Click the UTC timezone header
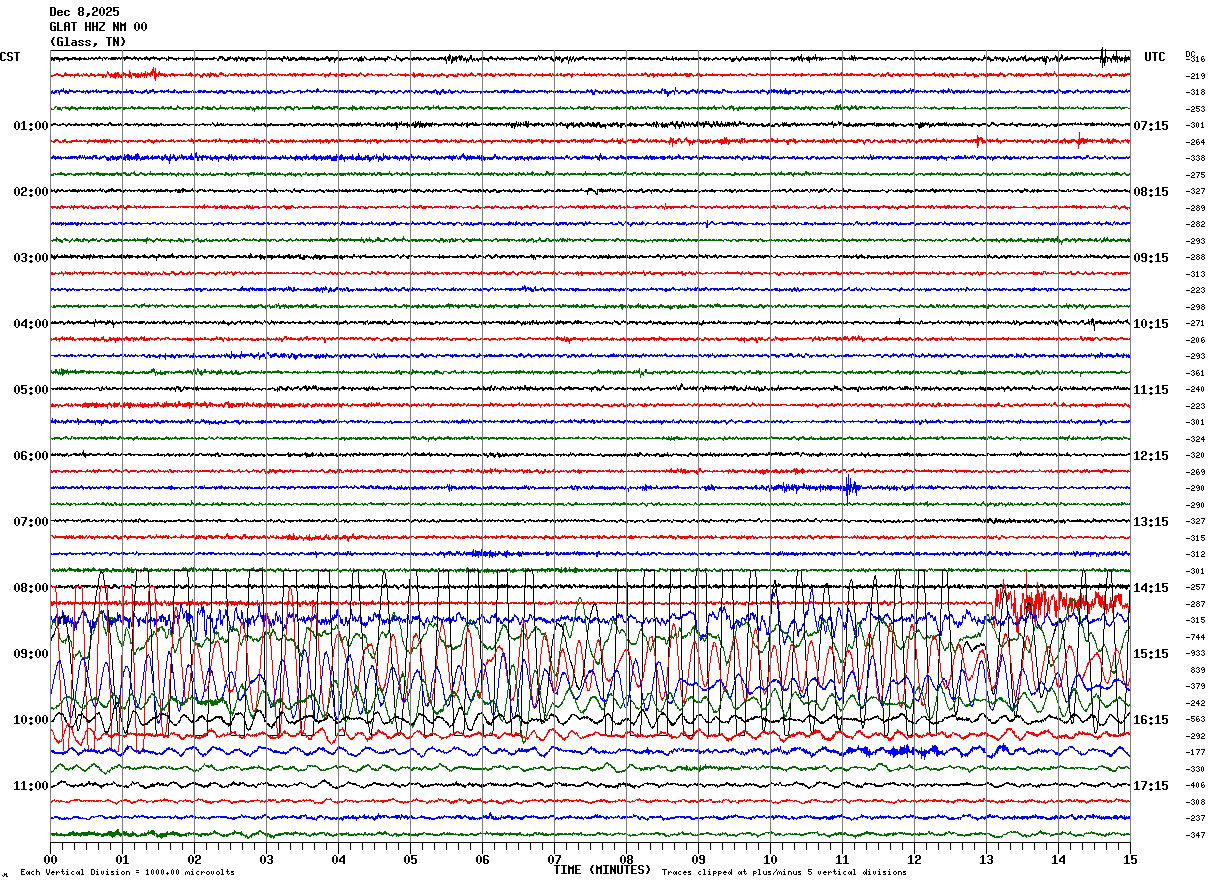The width and height of the screenshot is (1210, 886). 1155,57
